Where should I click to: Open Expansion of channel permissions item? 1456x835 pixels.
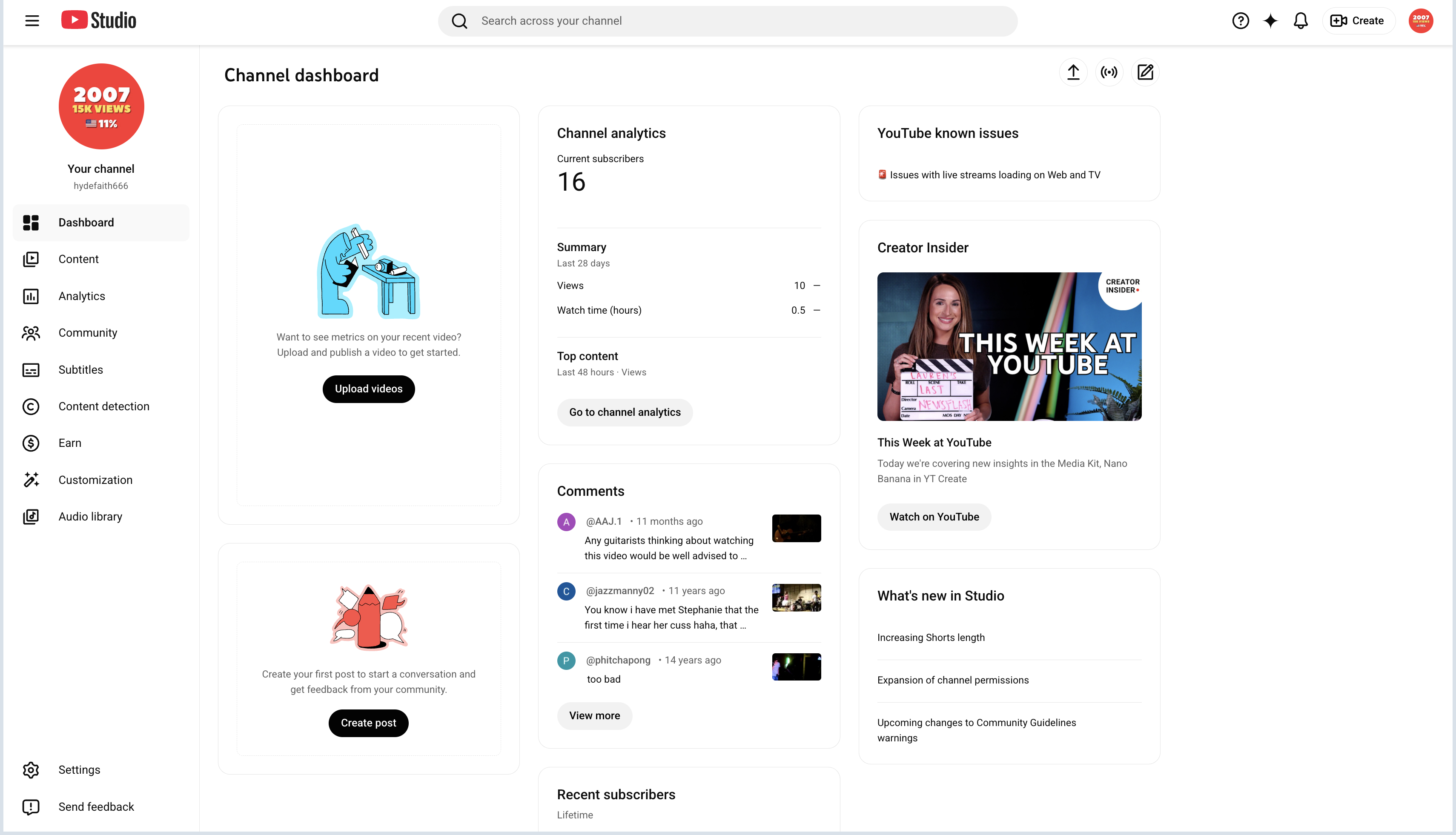[x=953, y=680]
